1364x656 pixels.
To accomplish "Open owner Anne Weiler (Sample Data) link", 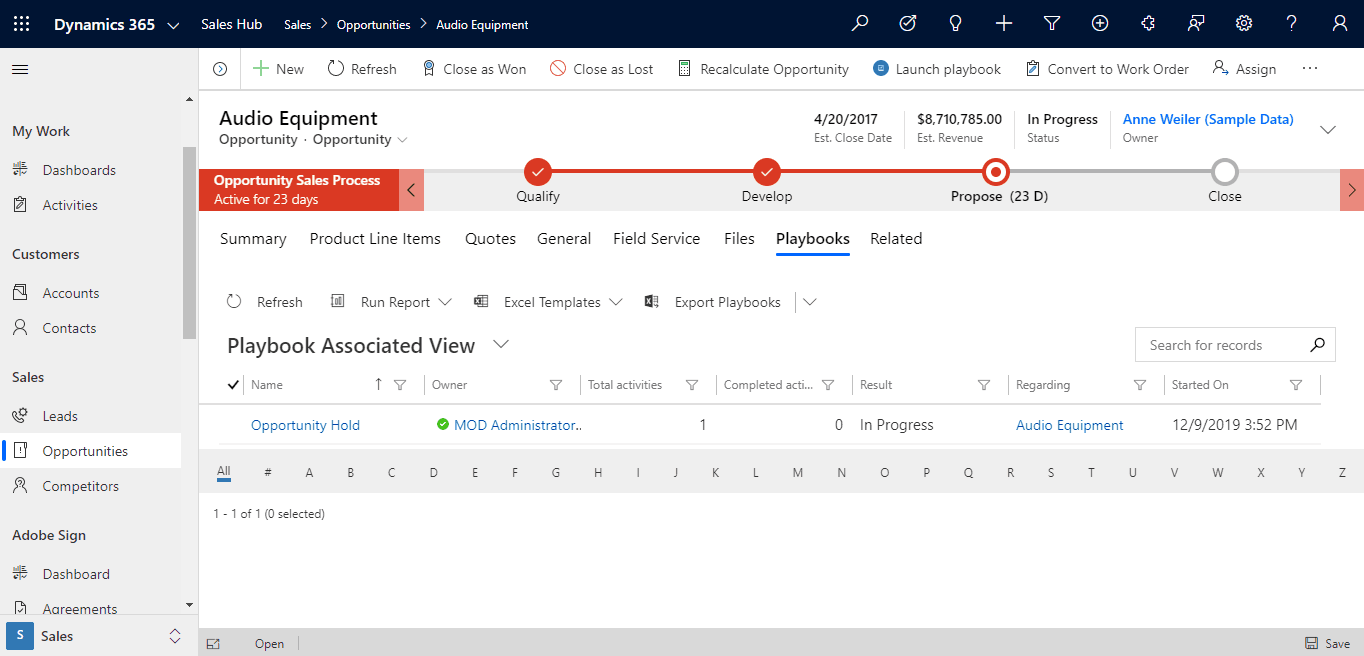I will click(x=1208, y=119).
